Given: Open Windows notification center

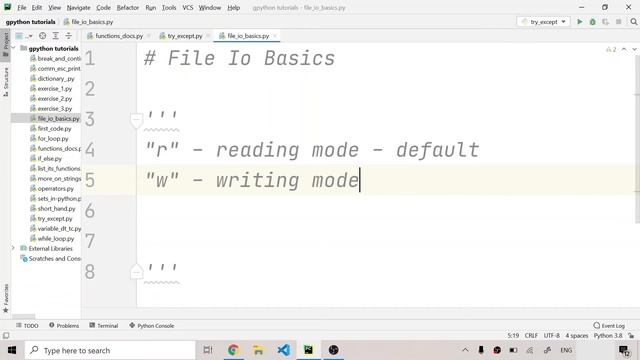Looking at the screenshot, I should [624, 350].
